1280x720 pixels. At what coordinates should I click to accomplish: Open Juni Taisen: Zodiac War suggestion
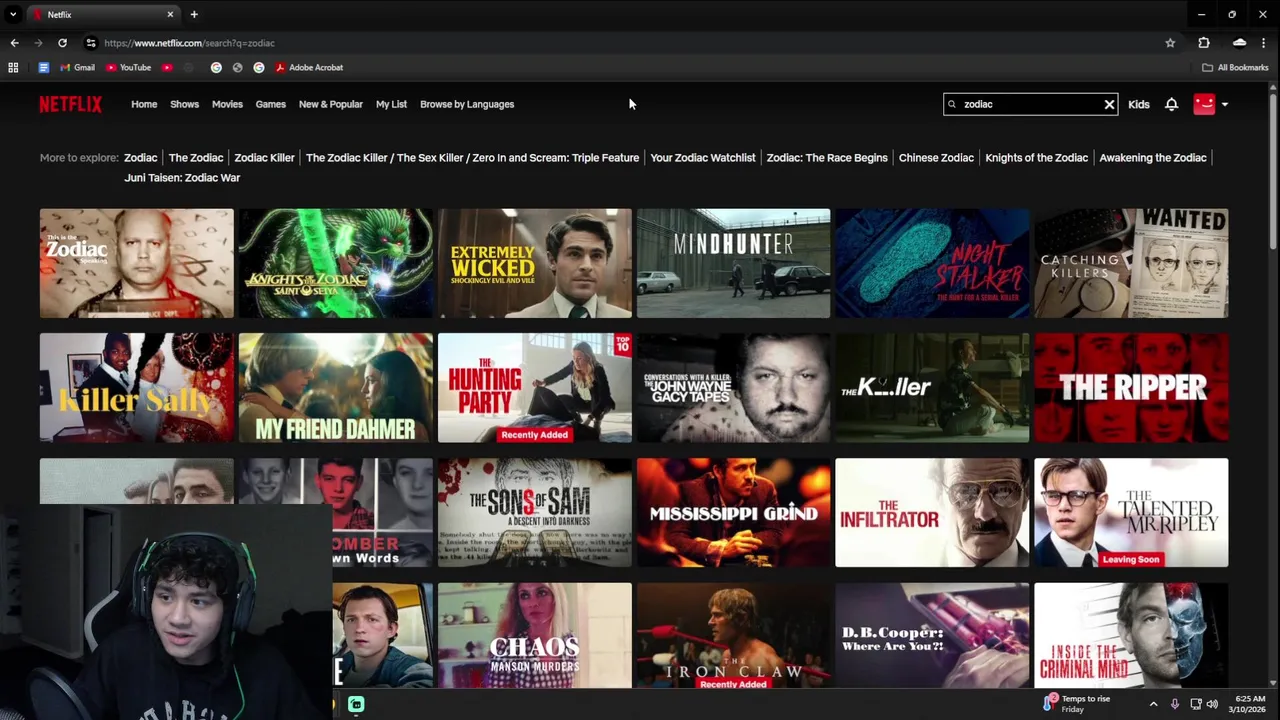(182, 178)
